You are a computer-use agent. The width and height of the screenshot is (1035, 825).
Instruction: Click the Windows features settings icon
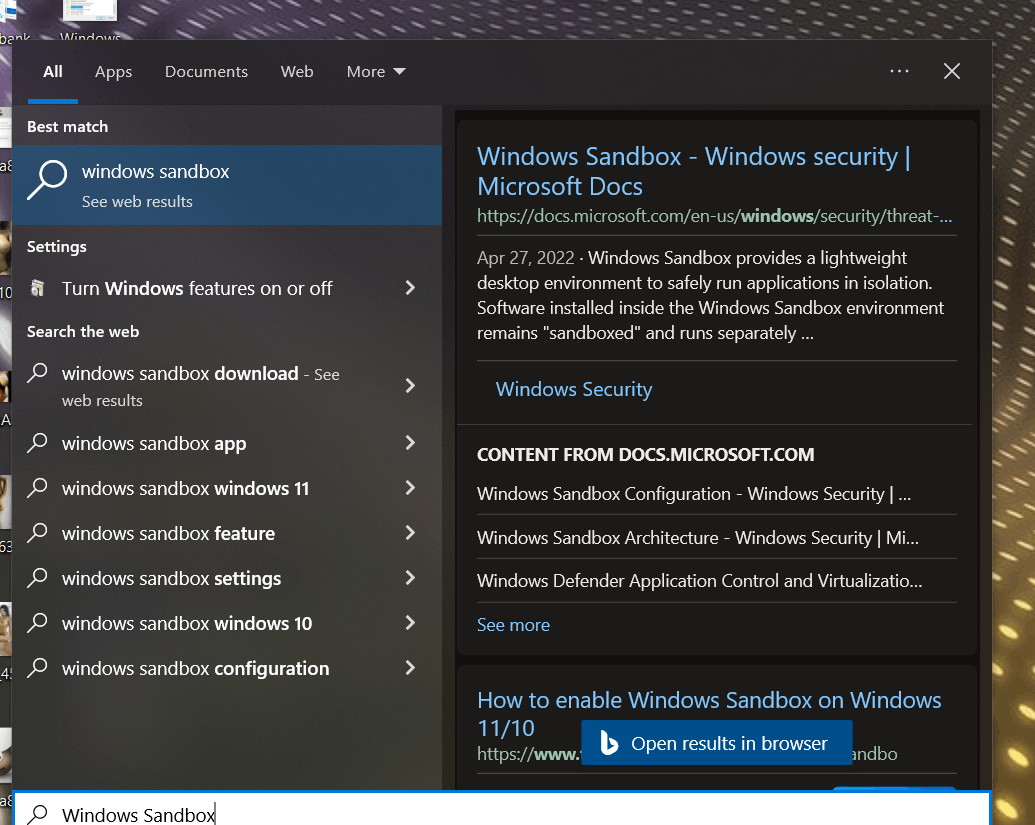tap(38, 288)
